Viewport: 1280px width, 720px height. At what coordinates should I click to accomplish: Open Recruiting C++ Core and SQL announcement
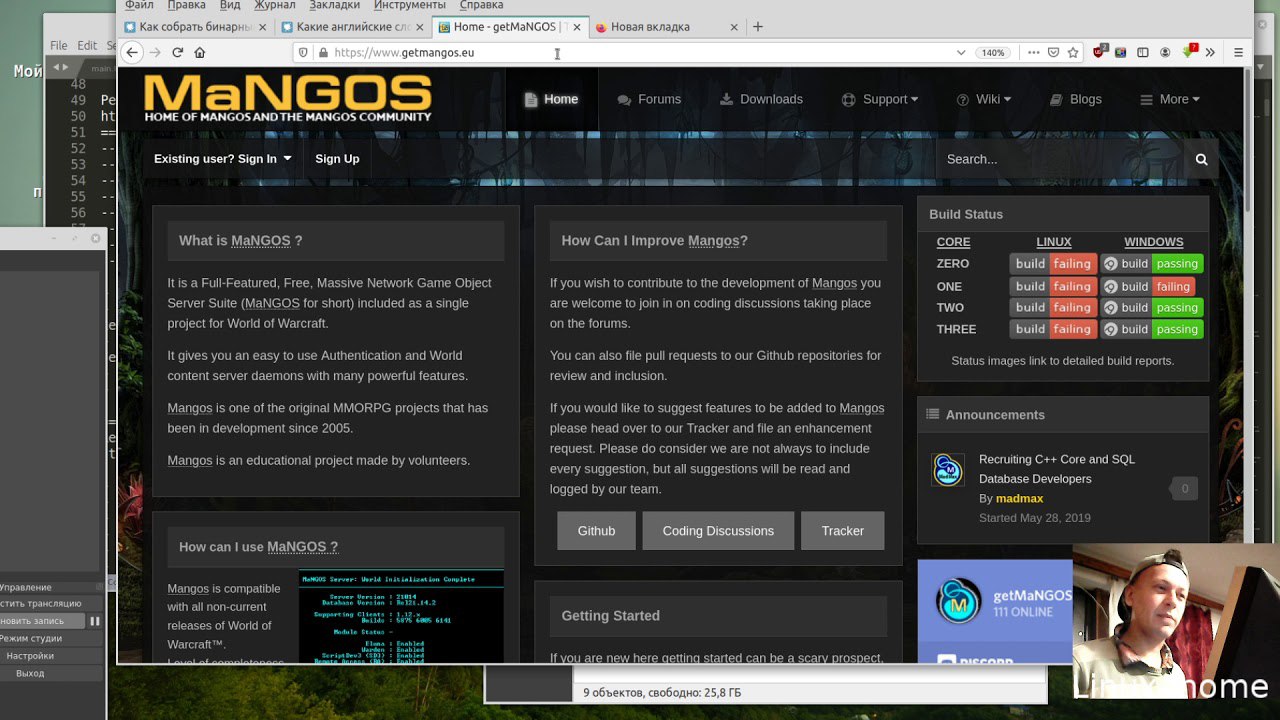pyautogui.click(x=1057, y=469)
